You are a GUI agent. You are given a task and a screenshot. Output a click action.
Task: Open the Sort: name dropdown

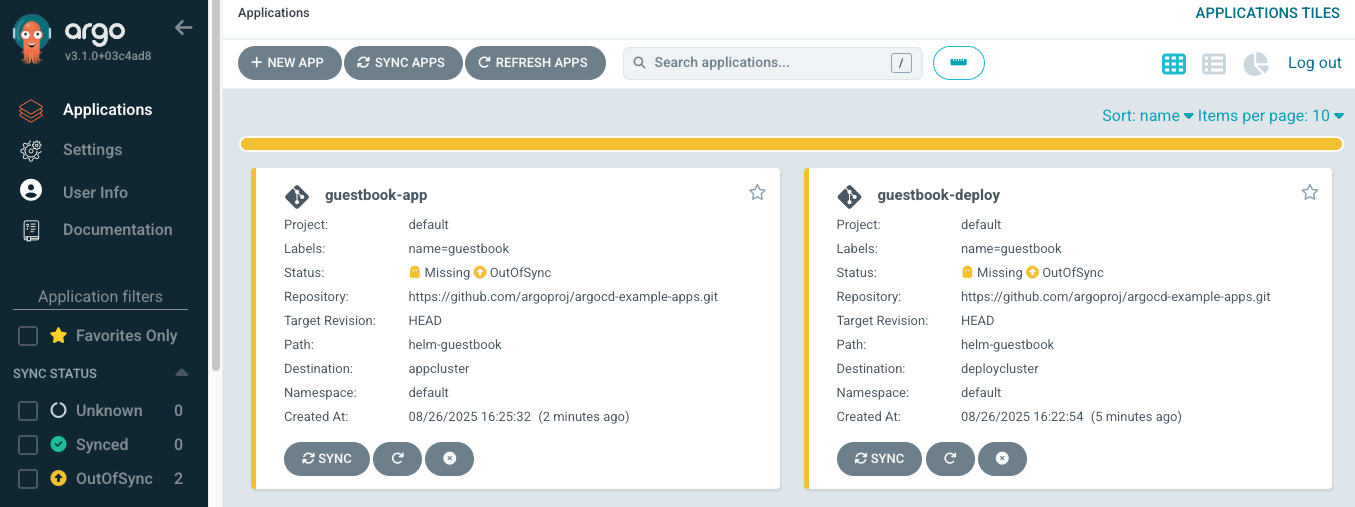point(1148,116)
